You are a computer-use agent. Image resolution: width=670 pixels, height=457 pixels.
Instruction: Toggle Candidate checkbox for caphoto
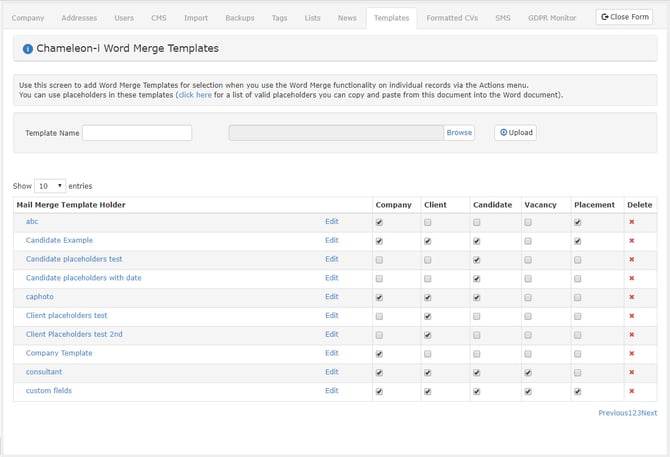(476, 298)
